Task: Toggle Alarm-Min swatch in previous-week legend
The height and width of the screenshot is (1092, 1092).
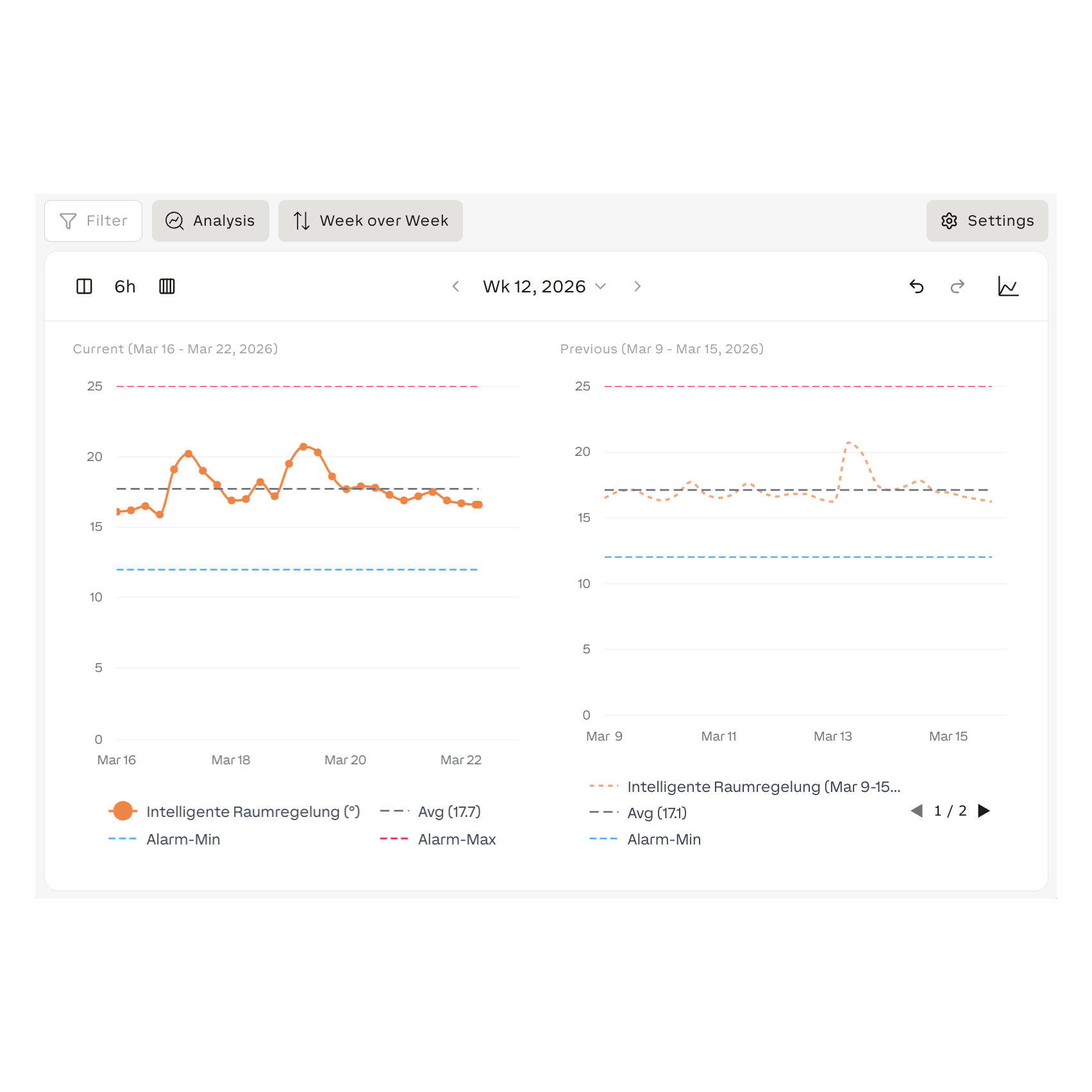Action: pyautogui.click(x=603, y=839)
